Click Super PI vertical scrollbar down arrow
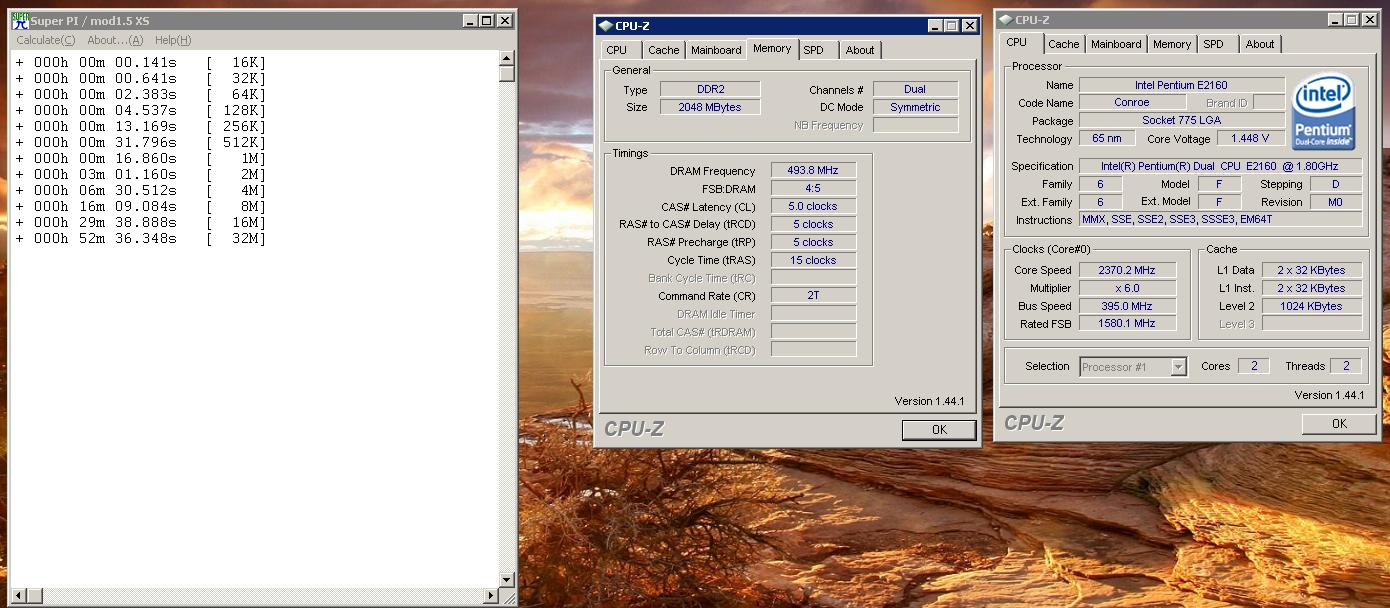This screenshot has height=608, width=1390. (506, 580)
